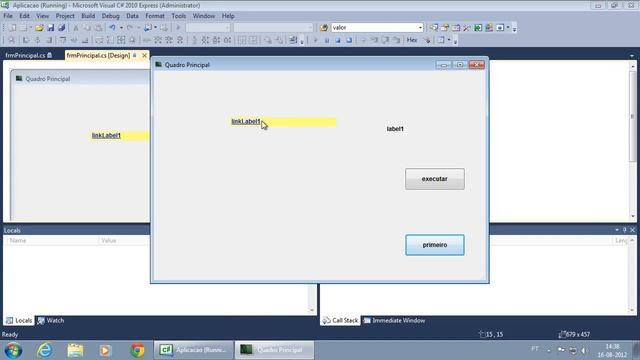The height and width of the screenshot is (360, 640).
Task: Open the Properties Window icon
Action: [445, 28]
